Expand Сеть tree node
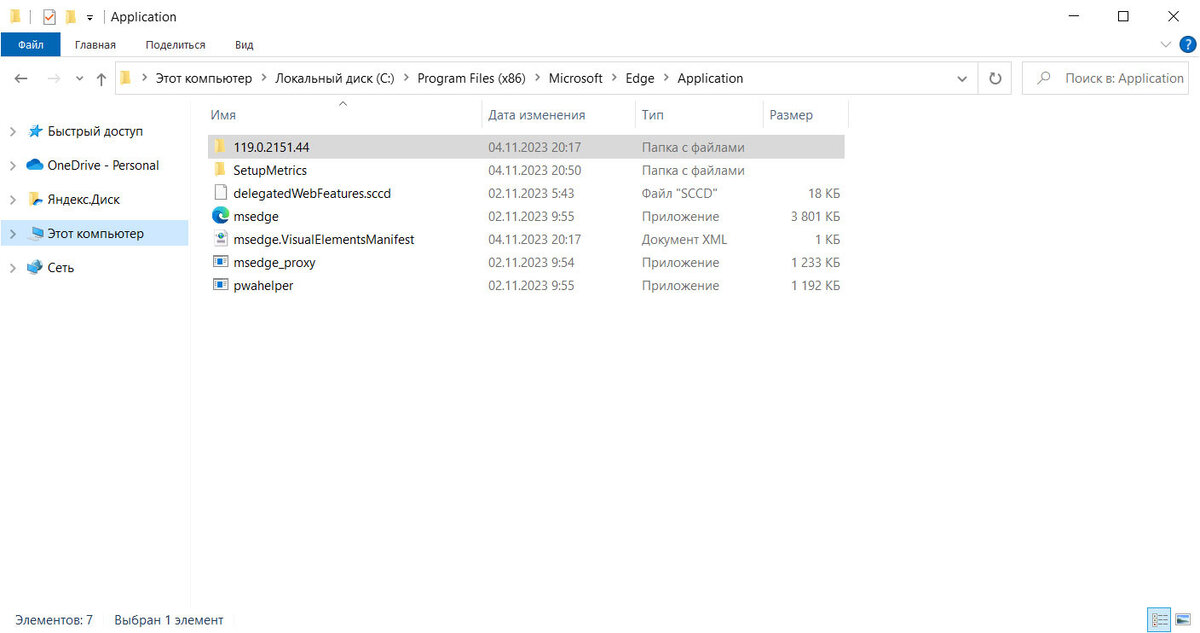 [12, 267]
